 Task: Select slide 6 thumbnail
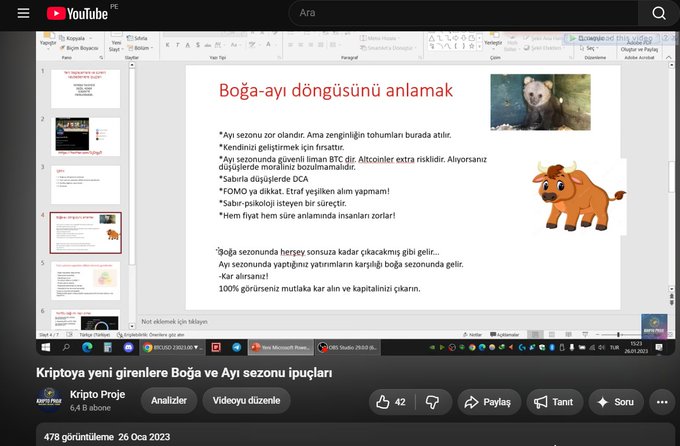(85, 319)
